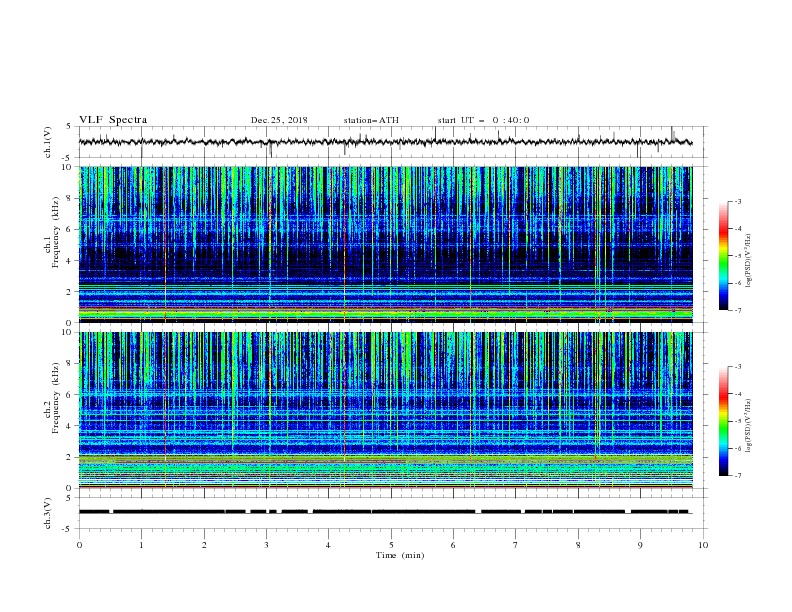792x612 pixels.
Task: Click the "start UT = 0 :40: 0" header text
Action: (x=483, y=120)
